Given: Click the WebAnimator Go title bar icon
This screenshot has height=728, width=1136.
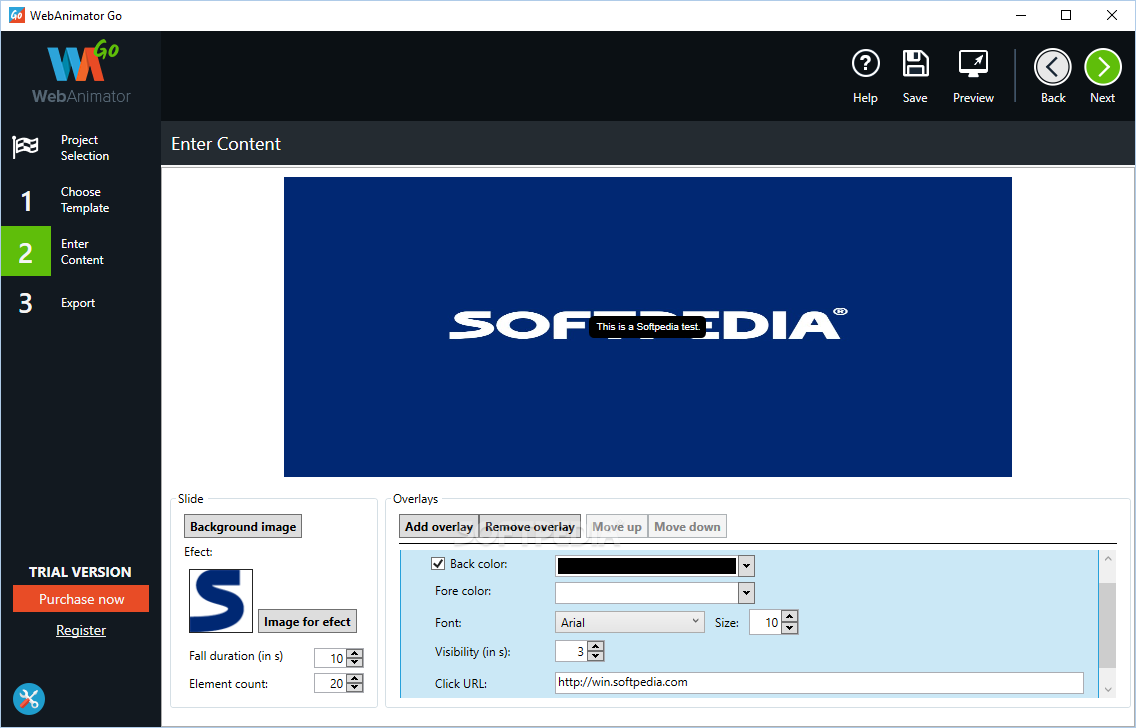Looking at the screenshot, I should click(x=17, y=15).
